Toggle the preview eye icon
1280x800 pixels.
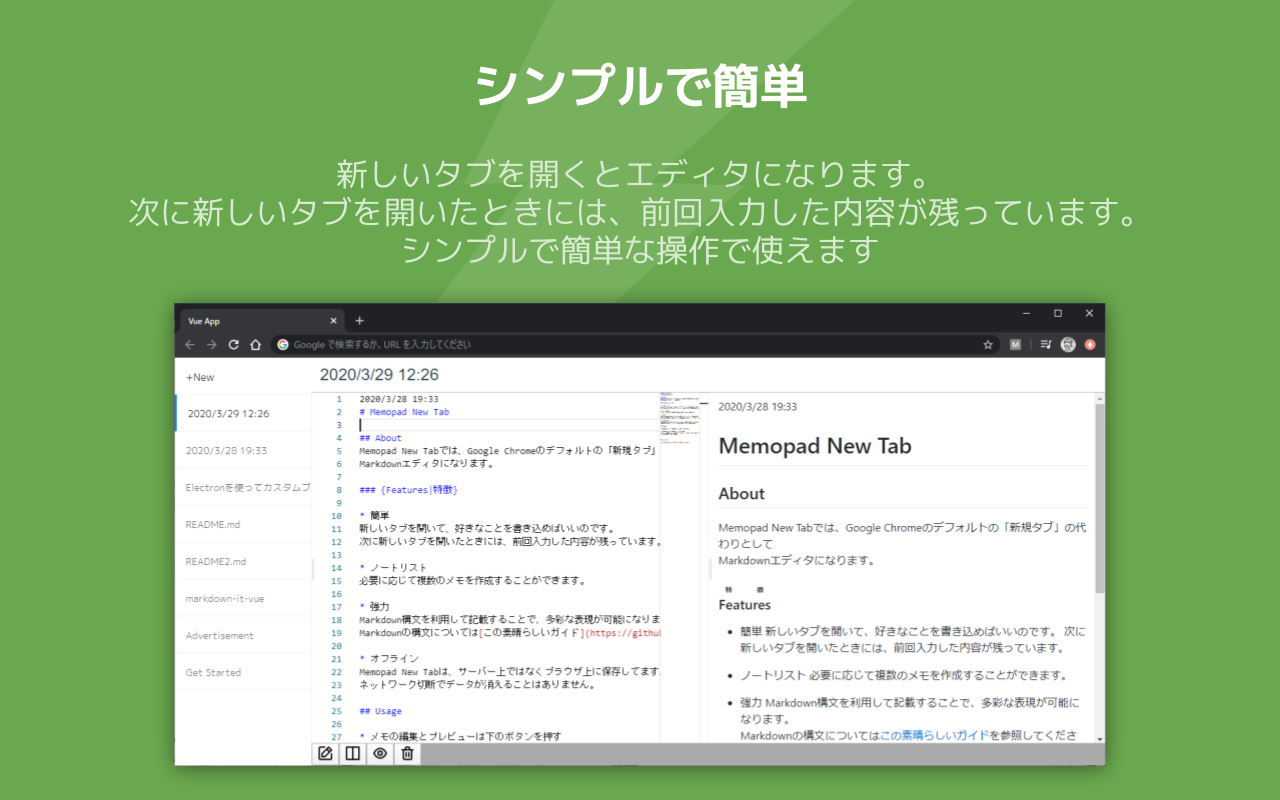[x=379, y=754]
